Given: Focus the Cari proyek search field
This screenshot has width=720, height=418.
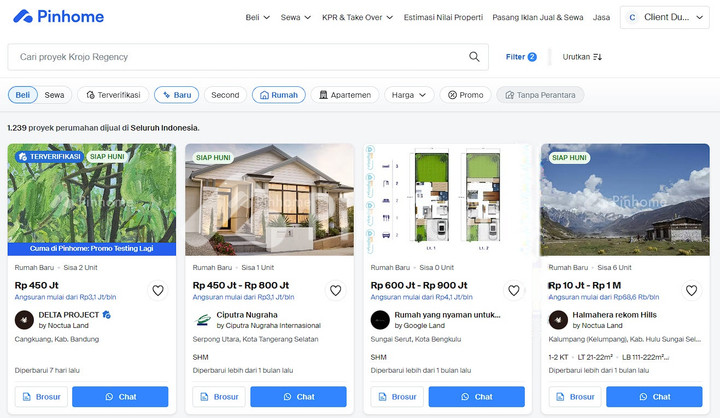Looking at the screenshot, I should point(239,57).
